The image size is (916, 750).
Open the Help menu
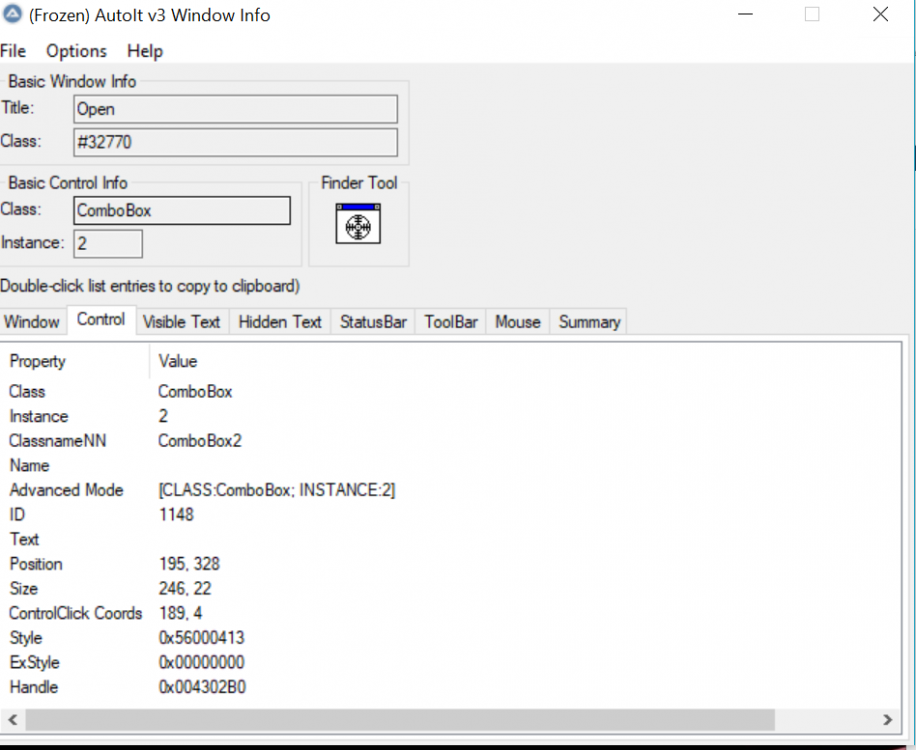(145, 51)
